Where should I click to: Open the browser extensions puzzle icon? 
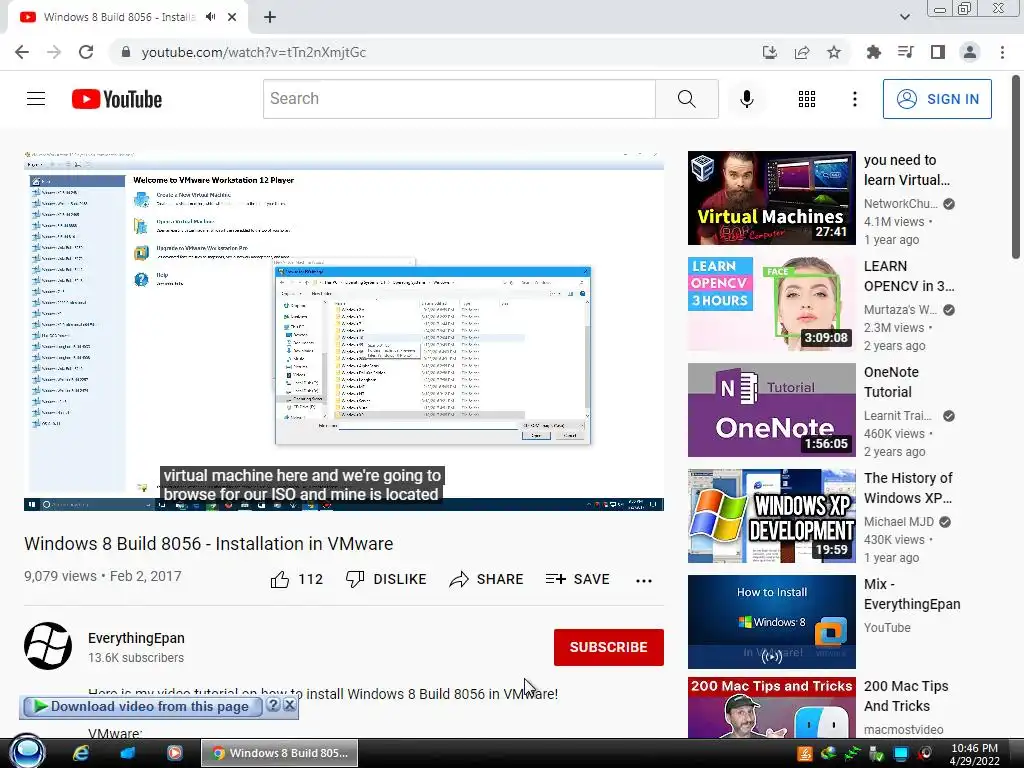pyautogui.click(x=874, y=52)
